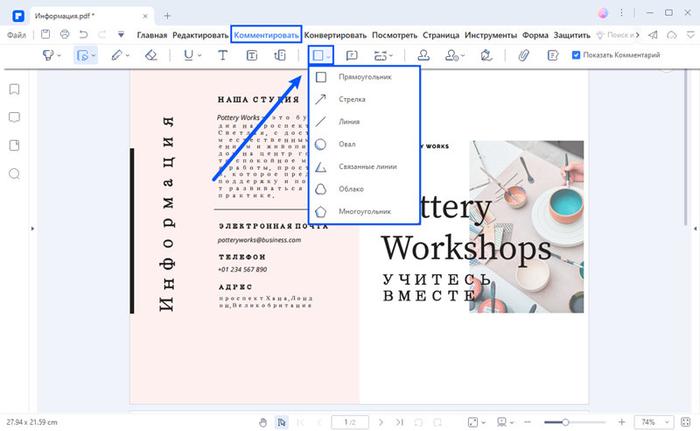Choose Стрелка from the shapes list

tap(352, 99)
